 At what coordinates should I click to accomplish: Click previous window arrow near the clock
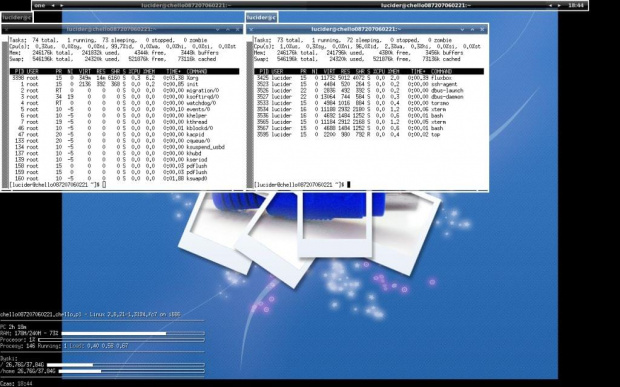(x=550, y=6)
